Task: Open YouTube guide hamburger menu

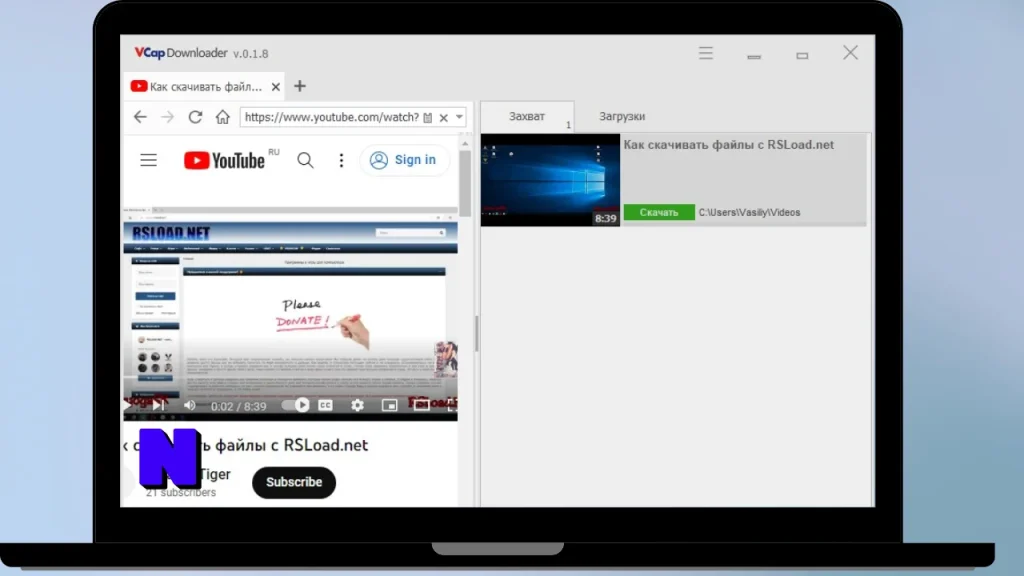Action: click(x=148, y=160)
